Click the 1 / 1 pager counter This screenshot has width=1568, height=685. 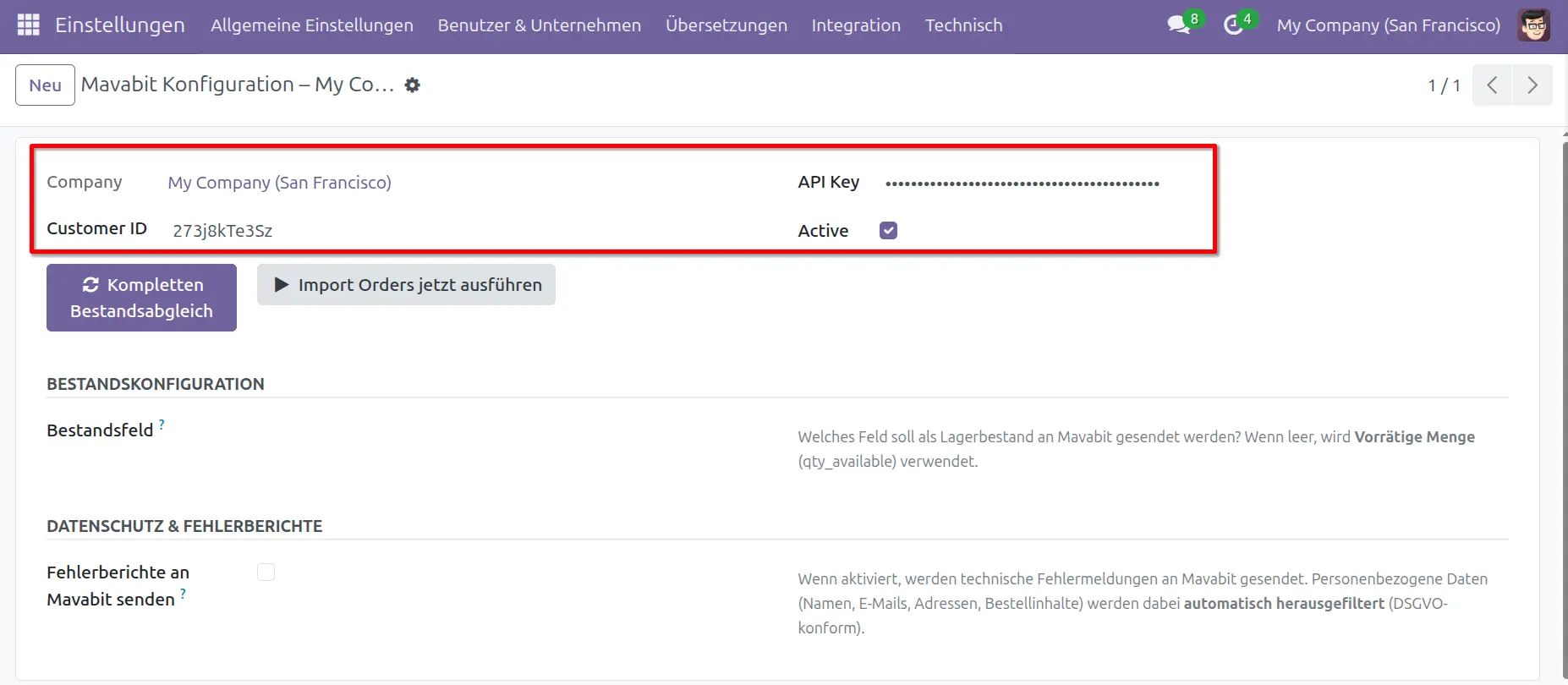pyautogui.click(x=1445, y=85)
